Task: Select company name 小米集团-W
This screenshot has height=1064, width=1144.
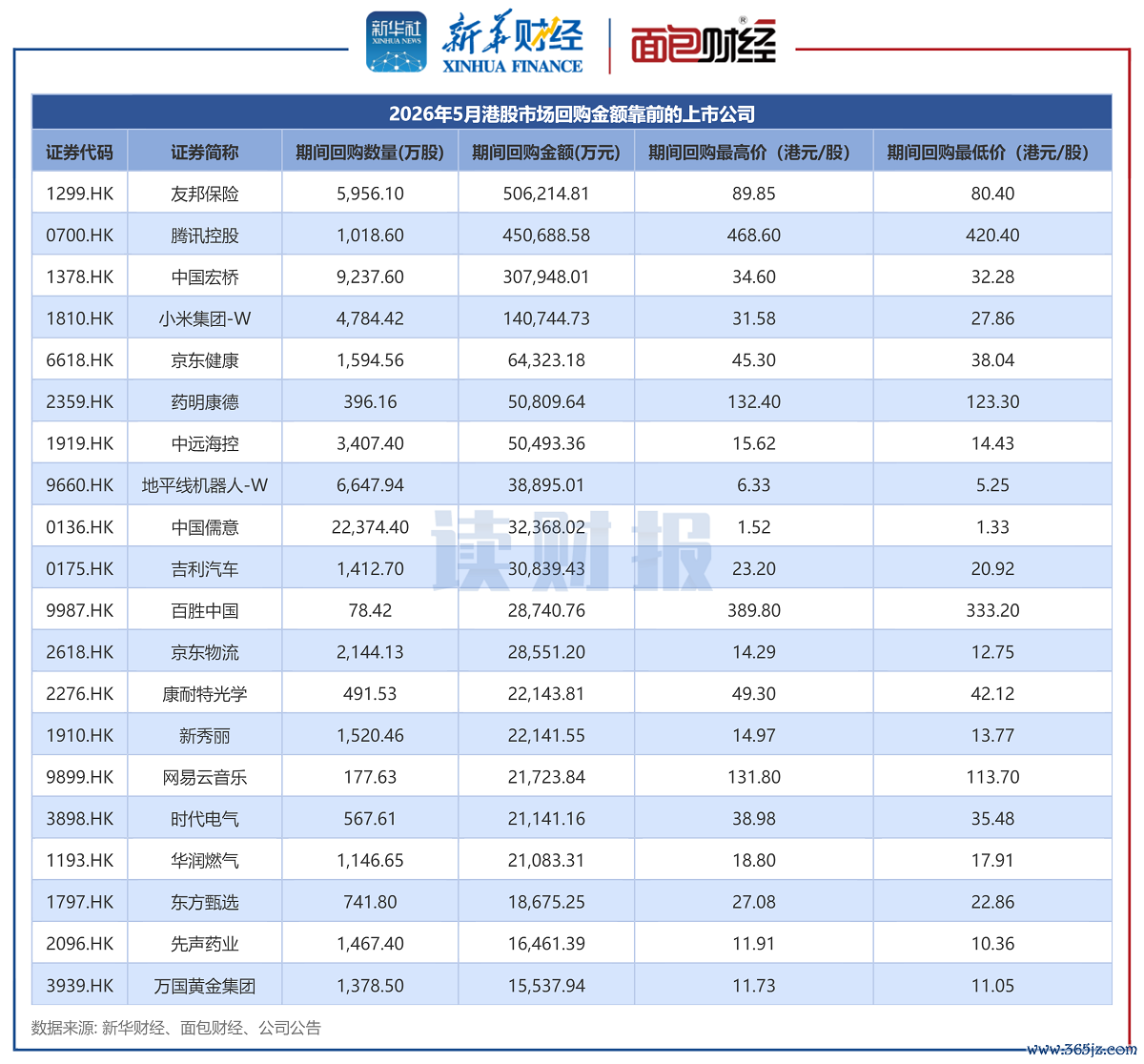Action: 205,318
